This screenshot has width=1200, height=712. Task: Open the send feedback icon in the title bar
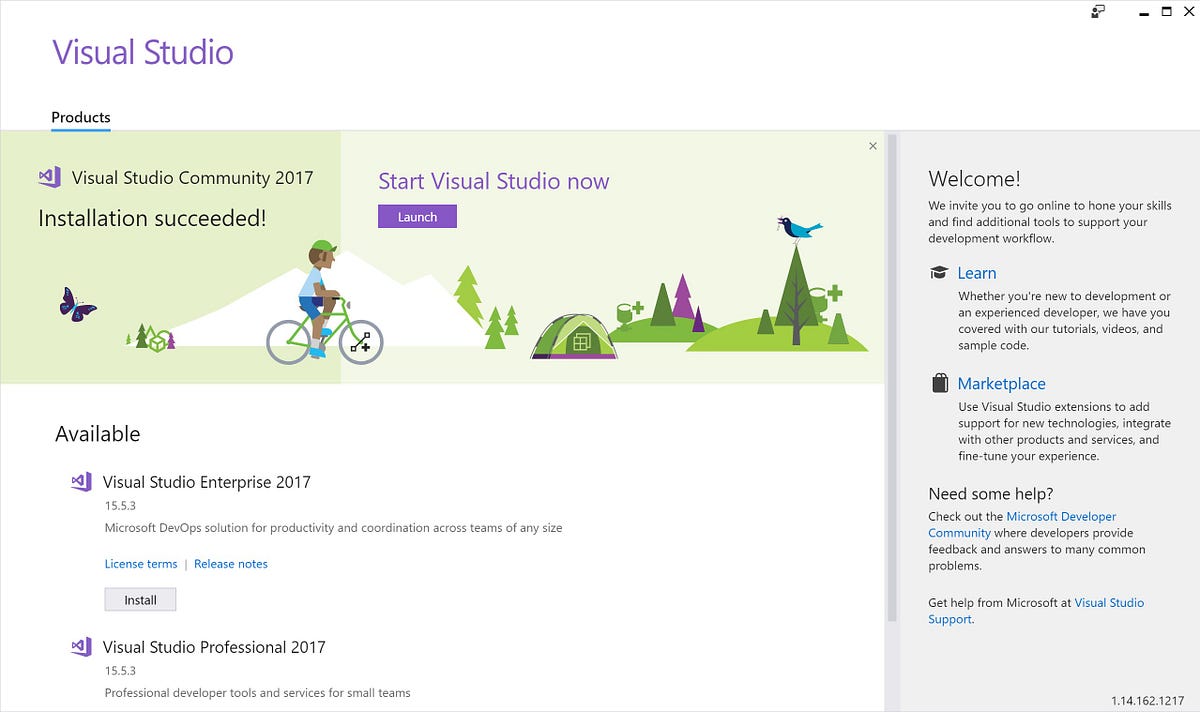click(1097, 12)
